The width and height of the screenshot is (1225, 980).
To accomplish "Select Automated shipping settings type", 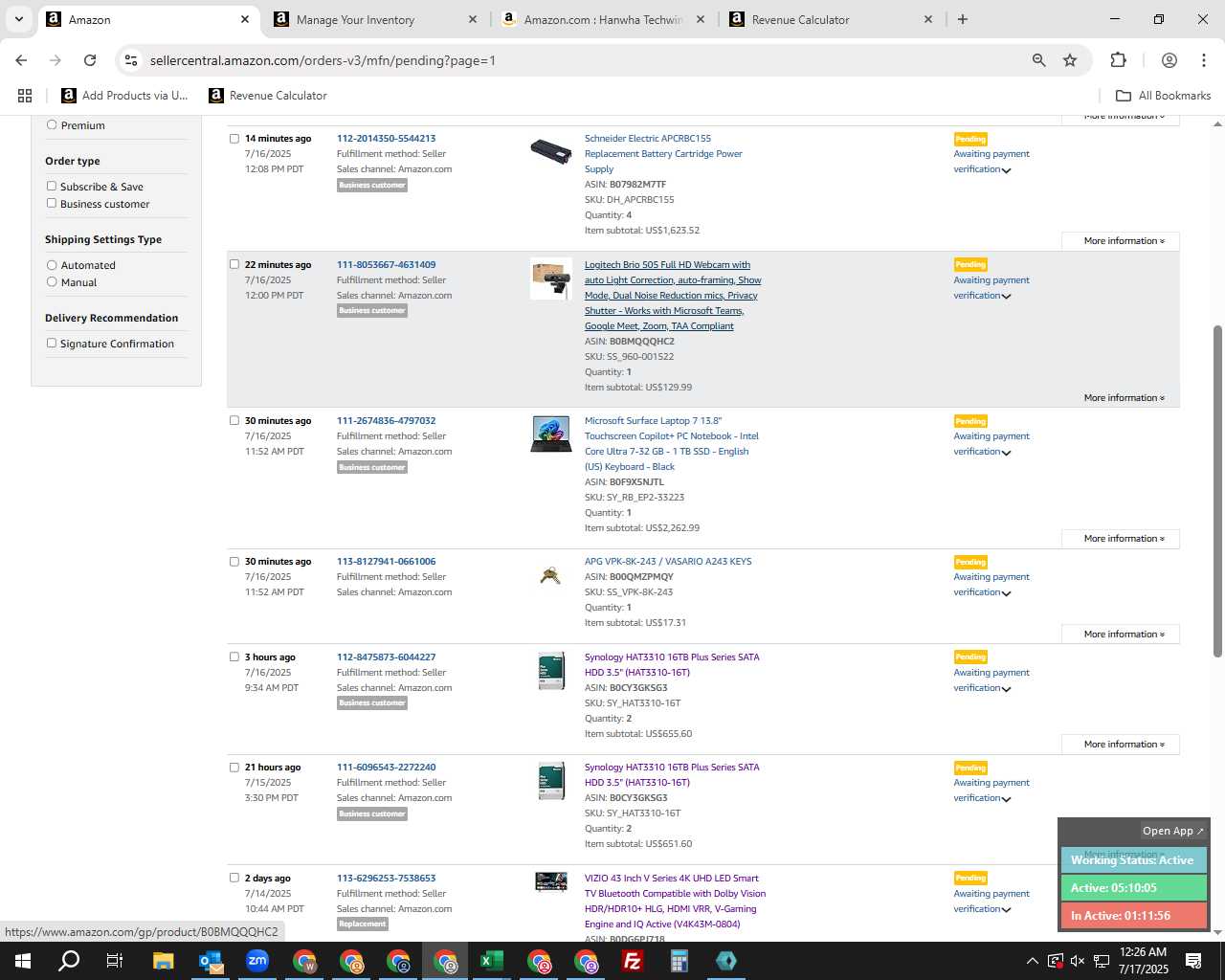I will click(52, 265).
